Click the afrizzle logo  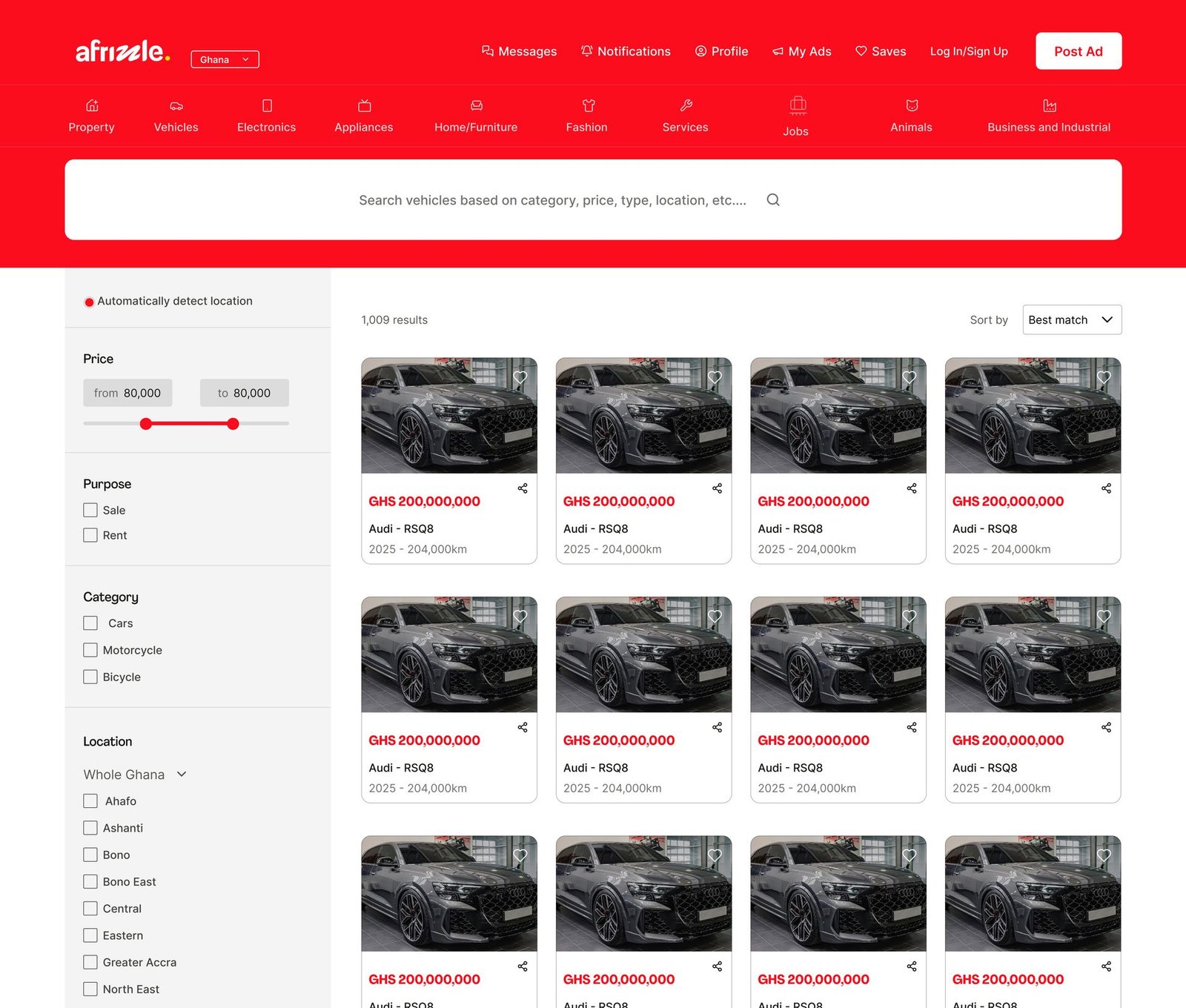coord(123,51)
